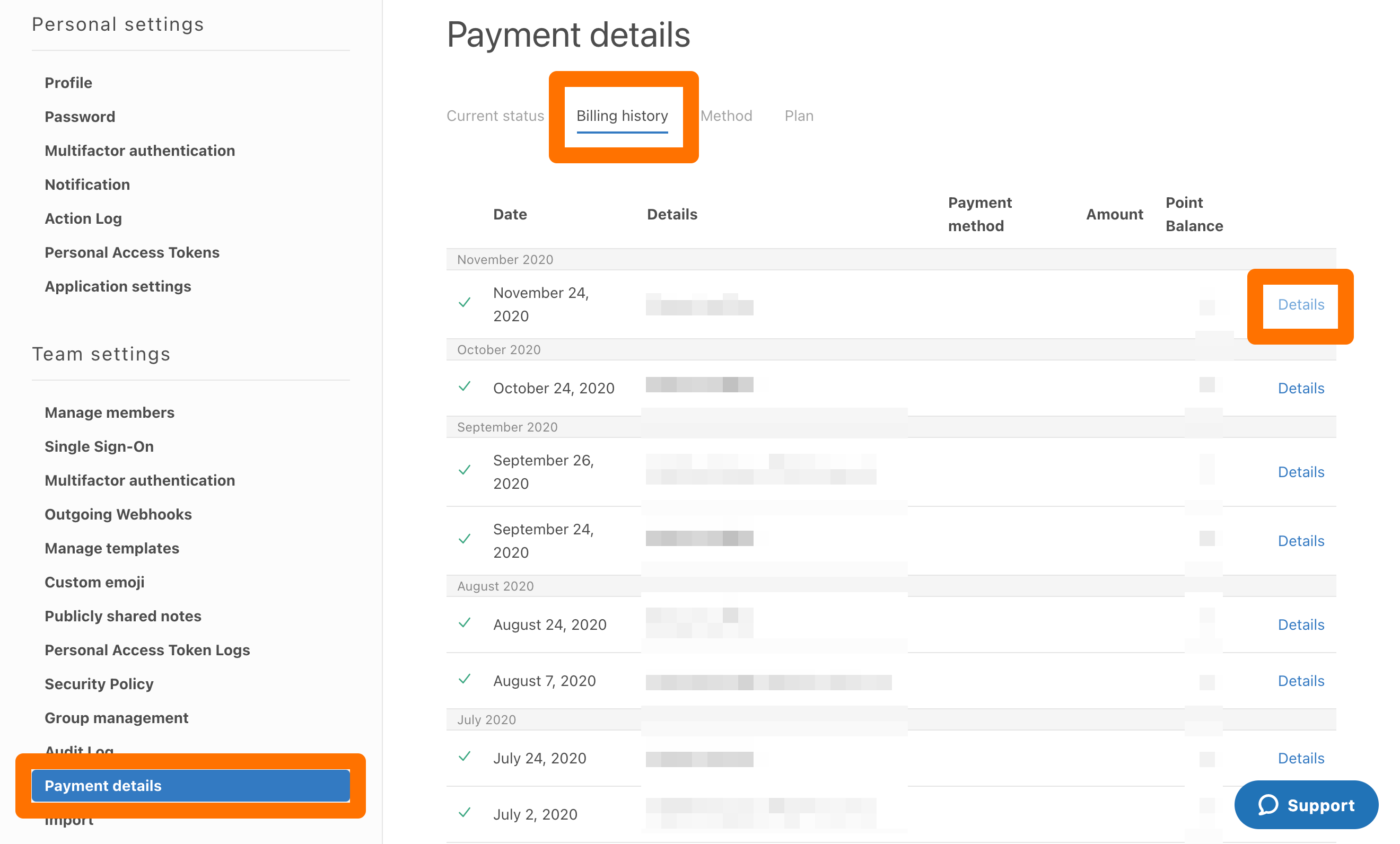Open the Security Policy page
Screen dimensions: 1400x844
click(x=99, y=684)
